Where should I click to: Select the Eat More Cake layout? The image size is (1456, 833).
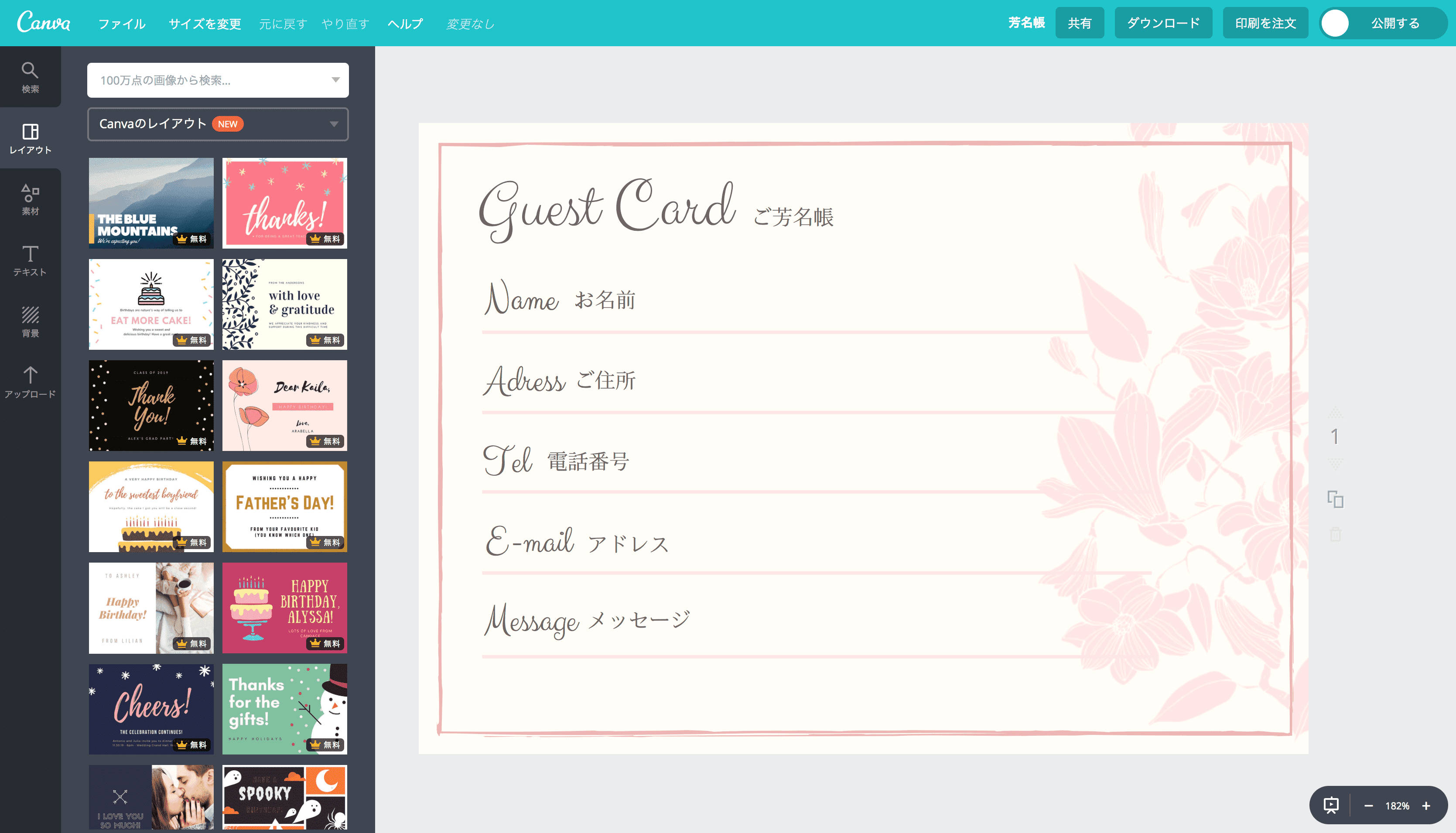[x=151, y=304]
